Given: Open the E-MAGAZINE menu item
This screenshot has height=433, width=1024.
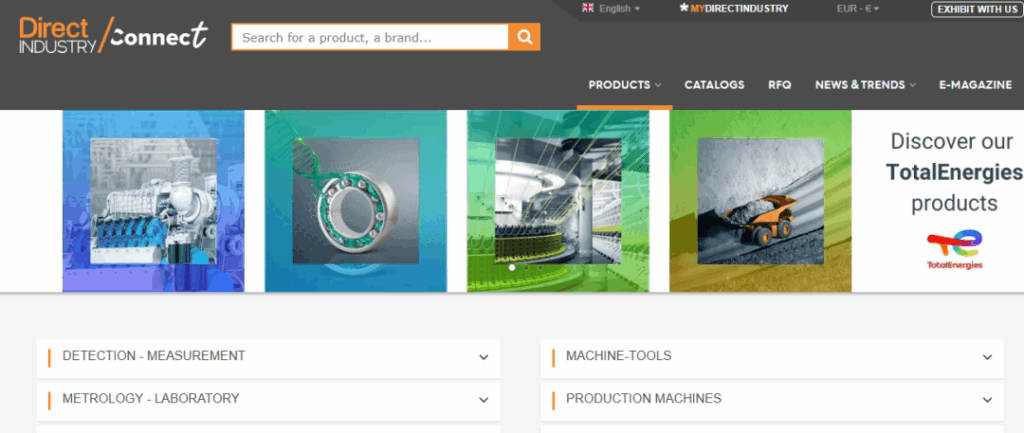Looking at the screenshot, I should [975, 85].
